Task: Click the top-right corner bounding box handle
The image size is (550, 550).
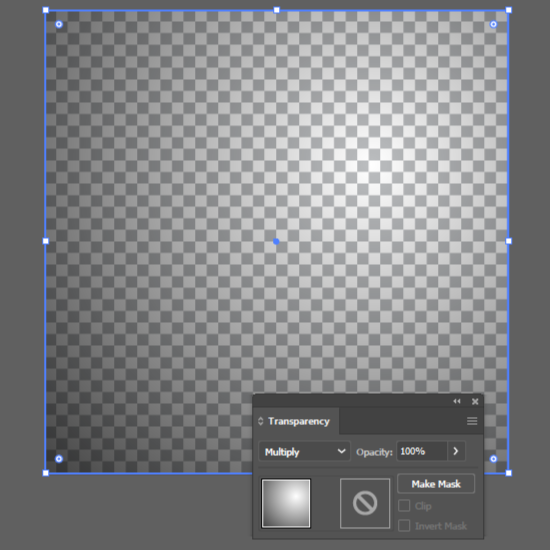Action: click(x=509, y=10)
